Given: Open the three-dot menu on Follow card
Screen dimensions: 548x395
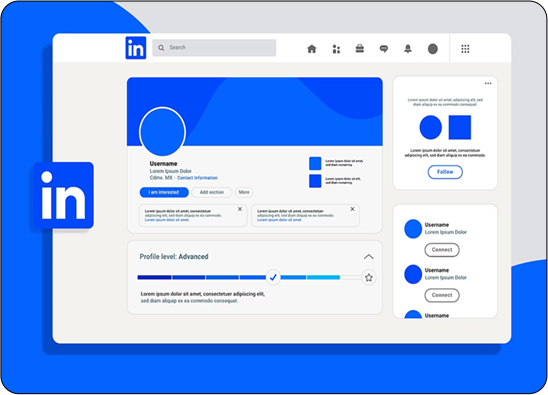Looking at the screenshot, I should pos(488,83).
